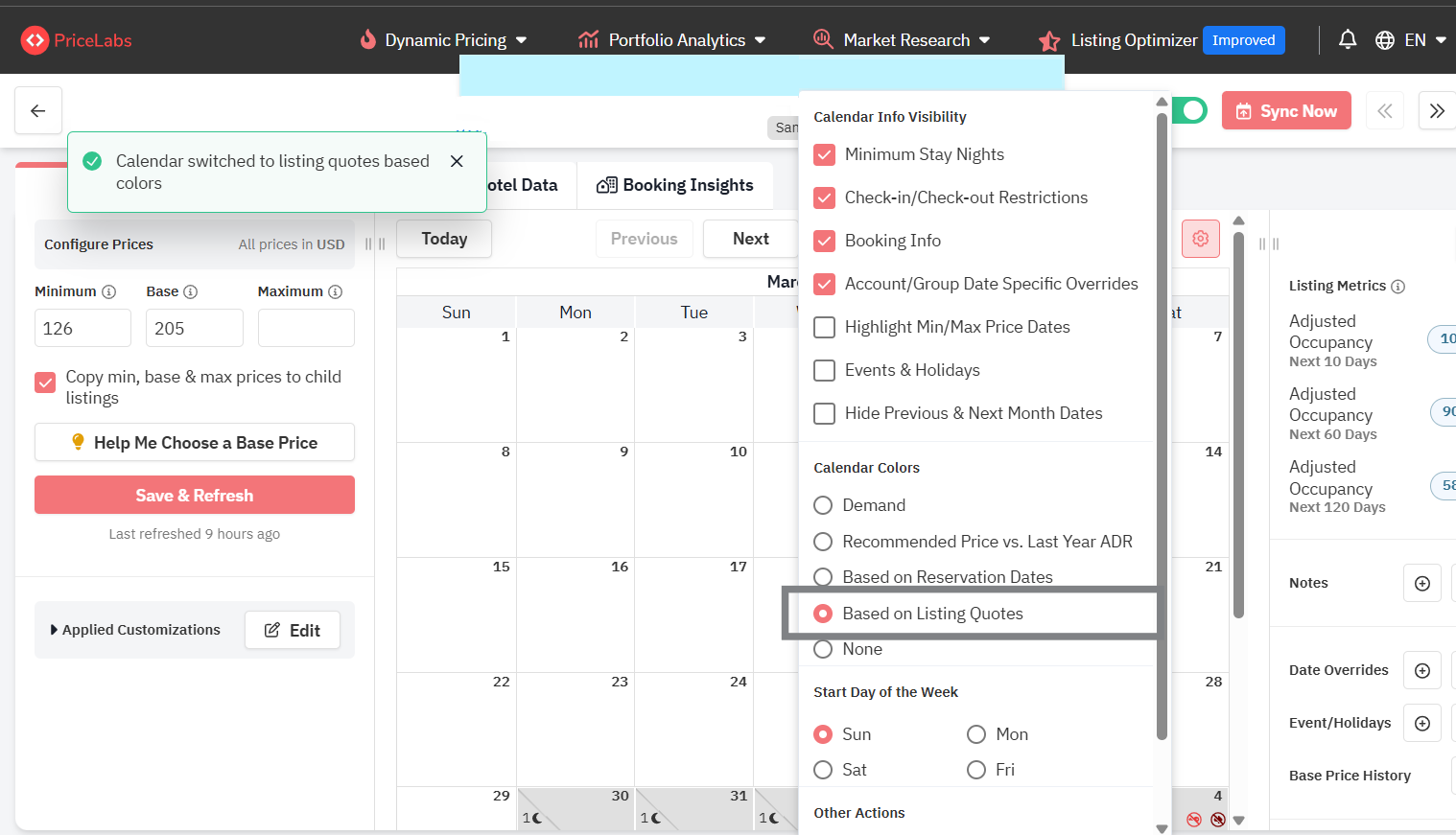Viewport: 1456px width, 835px height.
Task: Click the notification bell icon
Action: pyautogui.click(x=1348, y=39)
